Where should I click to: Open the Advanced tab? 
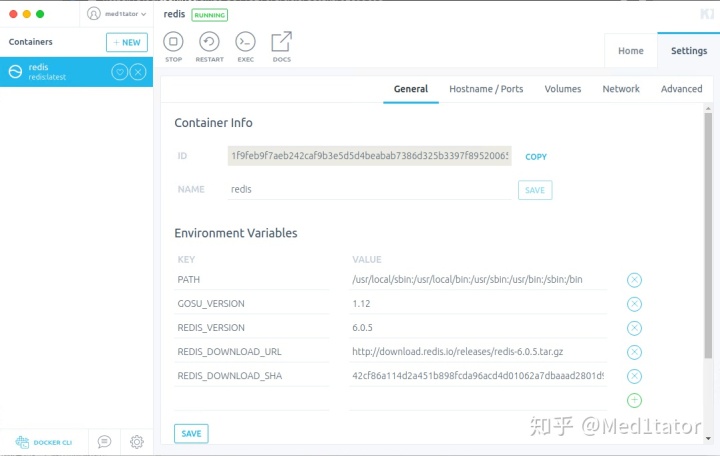pos(681,89)
